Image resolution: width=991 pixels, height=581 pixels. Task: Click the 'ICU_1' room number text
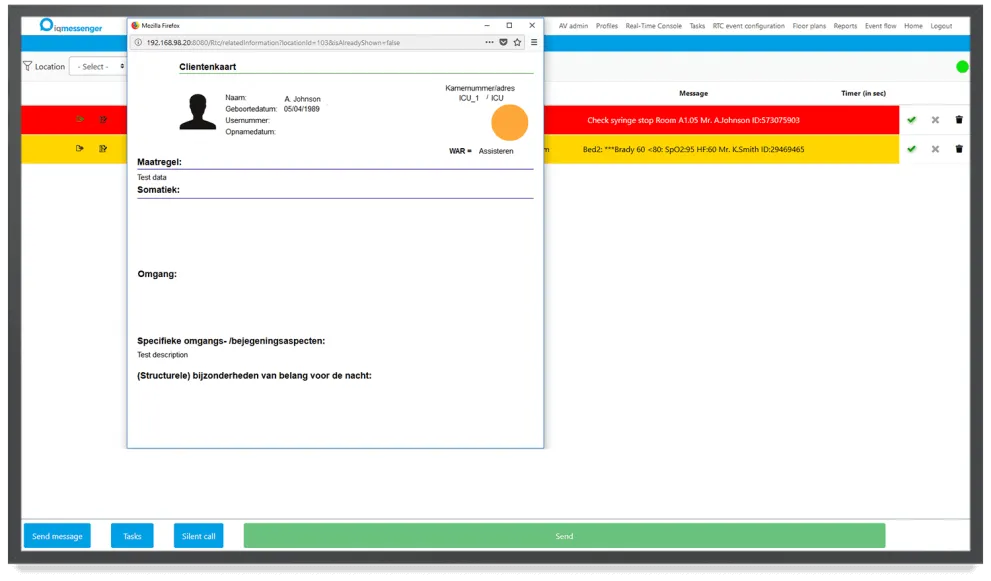469,99
